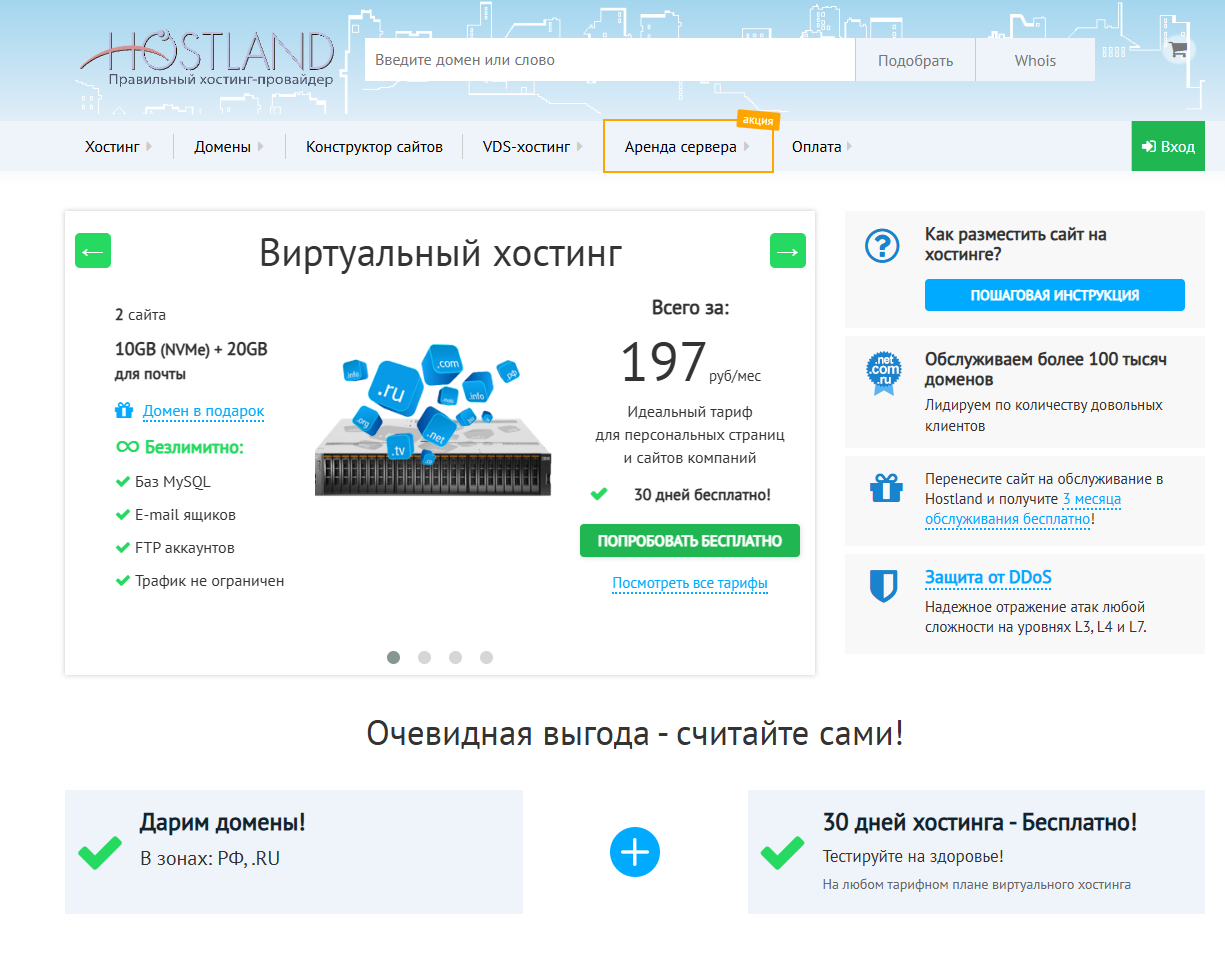This screenshot has width=1225, height=959.
Task: Select the second carousel dot
Action: point(424,657)
